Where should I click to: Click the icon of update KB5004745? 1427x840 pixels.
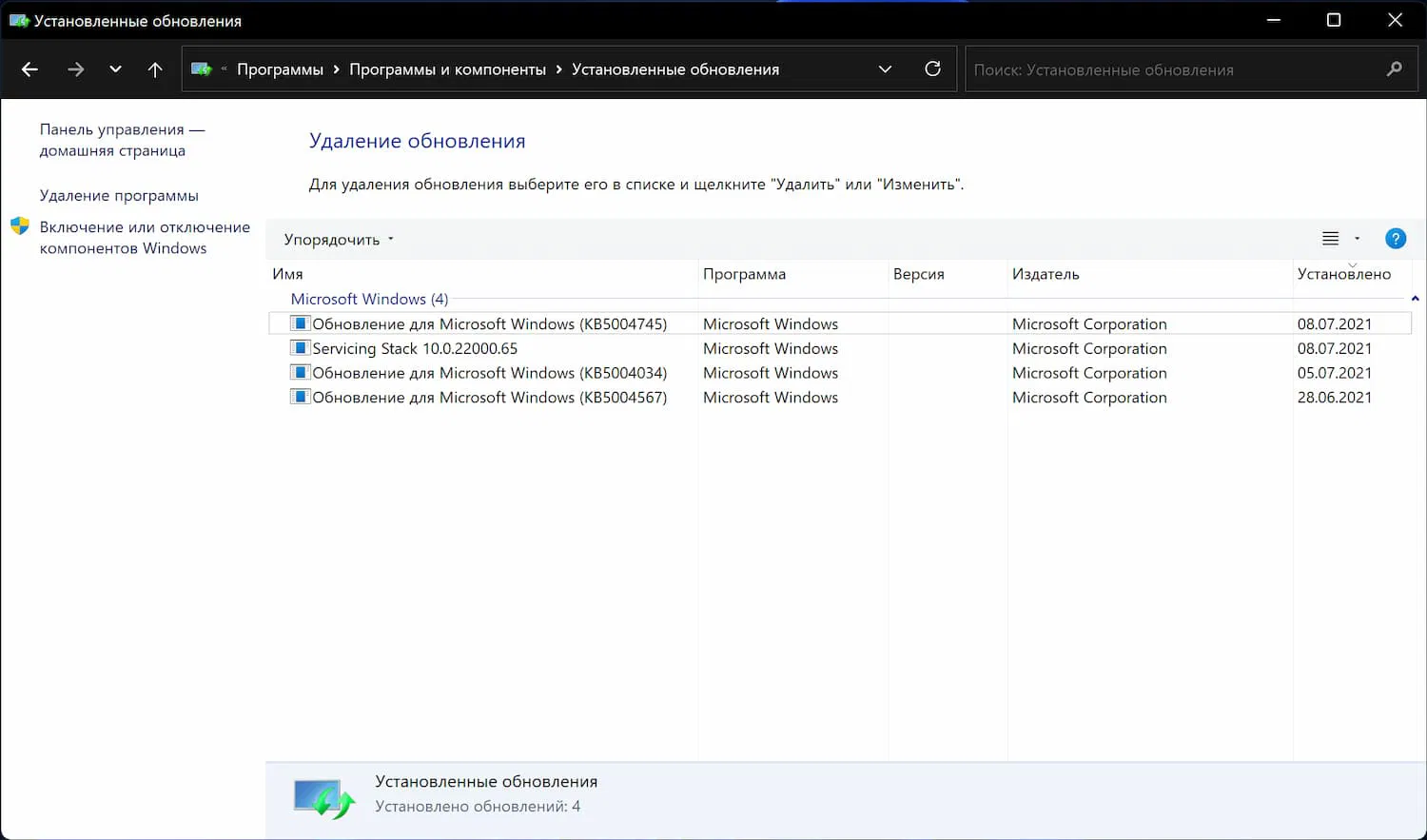(300, 323)
